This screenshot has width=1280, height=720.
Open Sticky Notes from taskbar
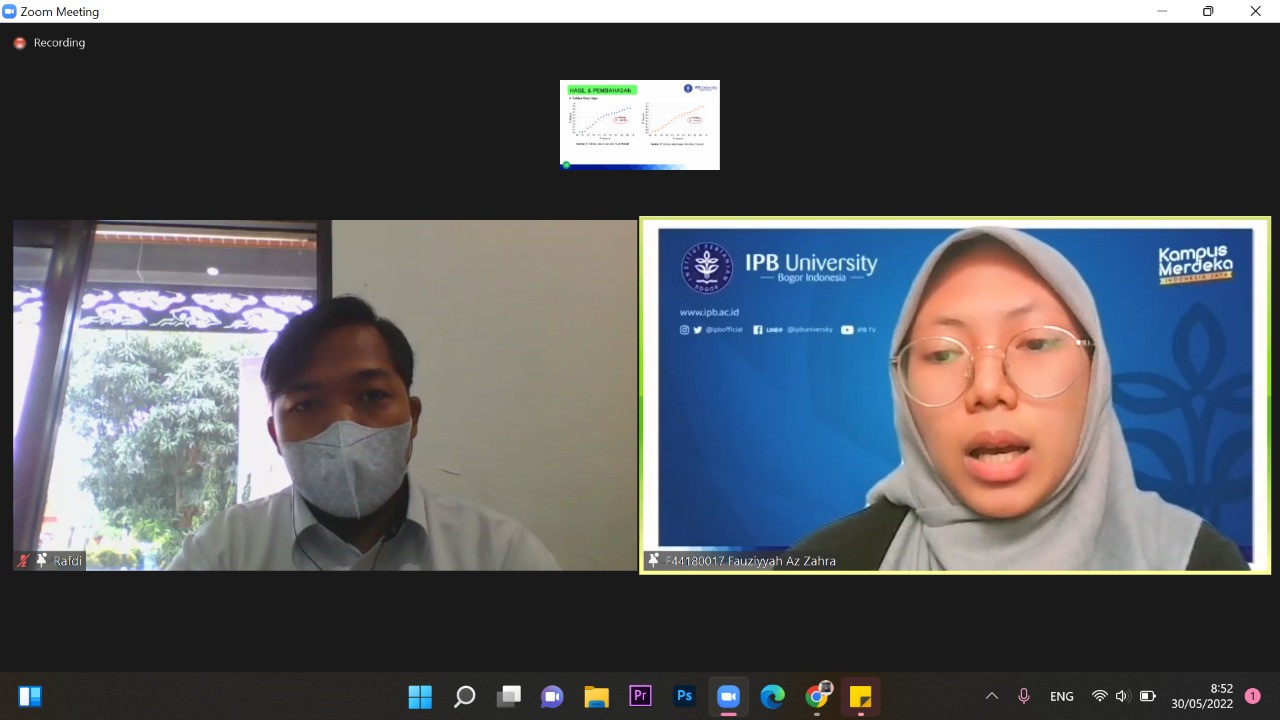(x=860, y=696)
